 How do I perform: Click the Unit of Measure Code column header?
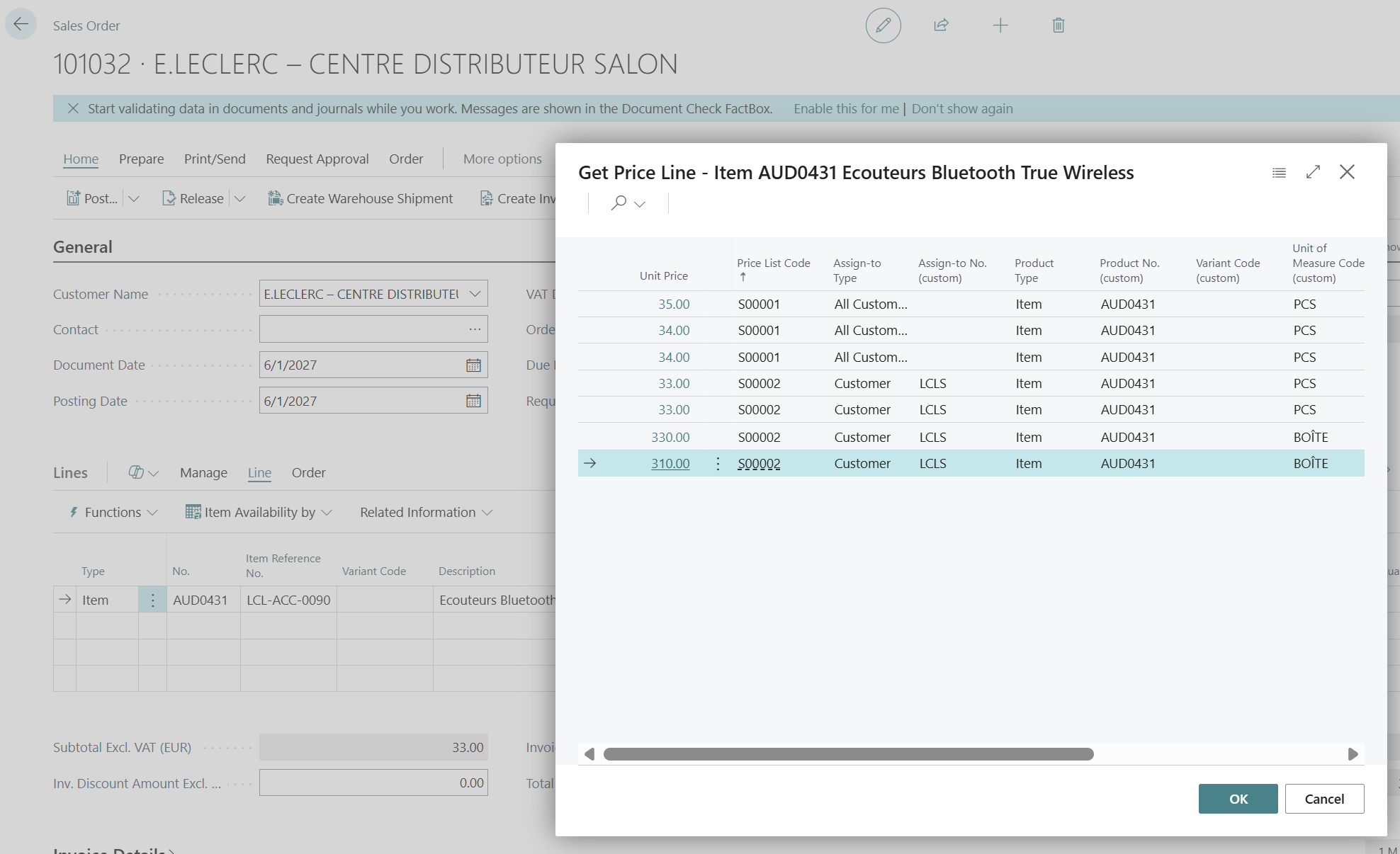click(x=1328, y=263)
